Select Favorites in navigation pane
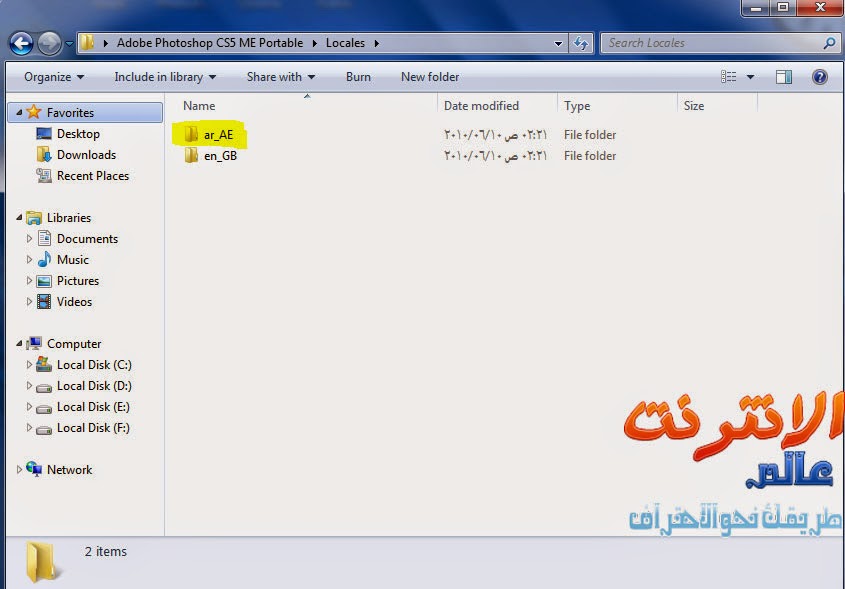Image resolution: width=845 pixels, height=589 pixels. pyautogui.click(x=70, y=113)
